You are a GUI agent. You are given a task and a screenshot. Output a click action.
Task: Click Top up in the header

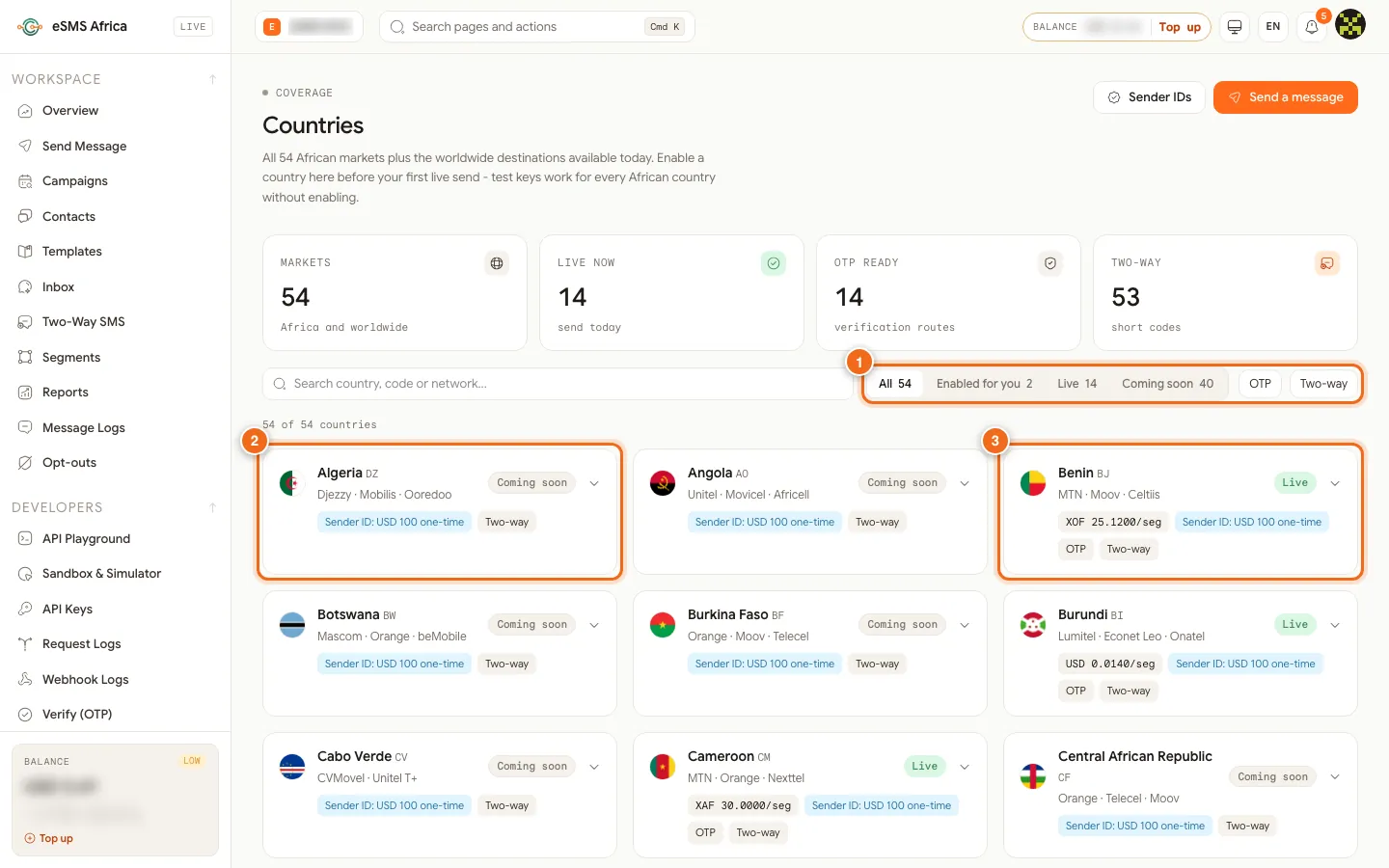tap(1180, 27)
